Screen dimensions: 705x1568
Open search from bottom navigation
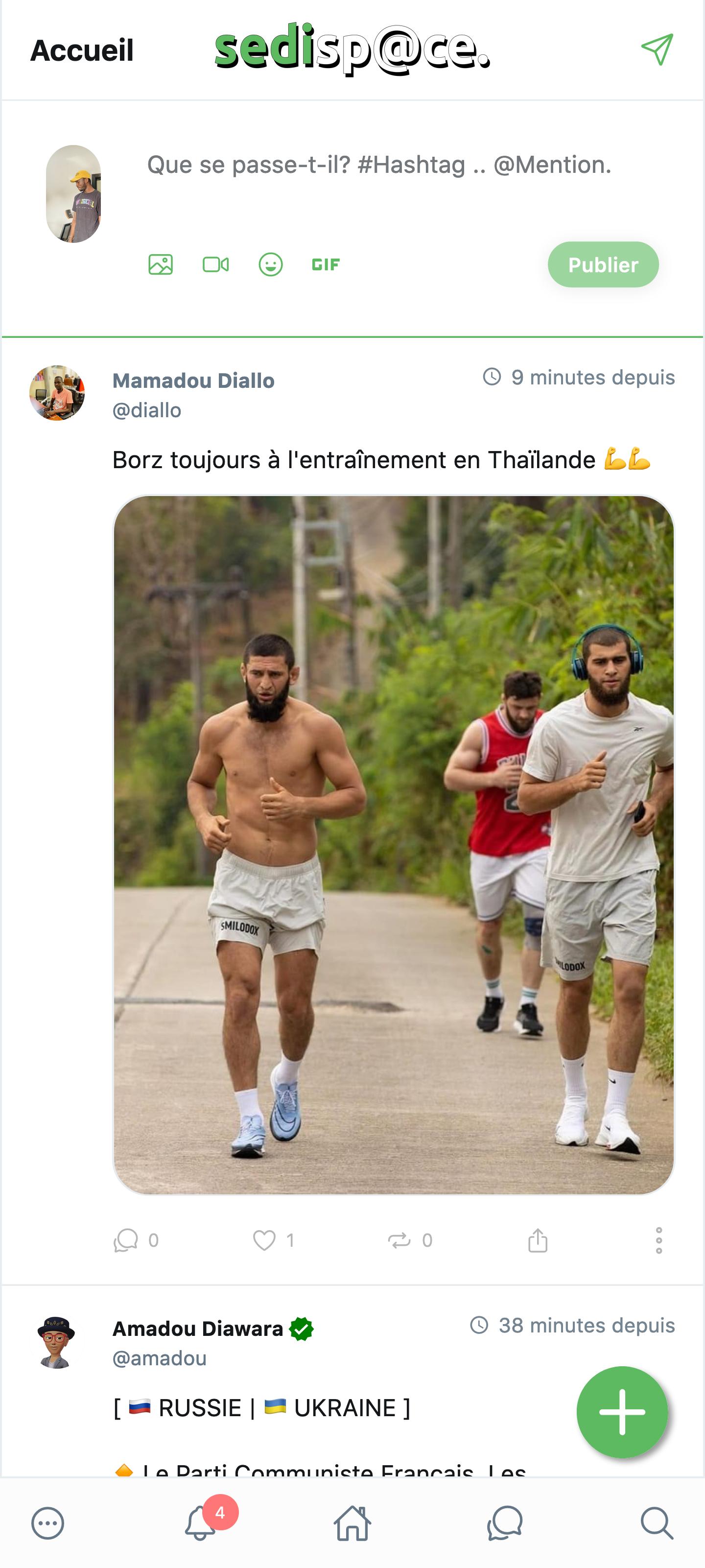[x=657, y=1523]
